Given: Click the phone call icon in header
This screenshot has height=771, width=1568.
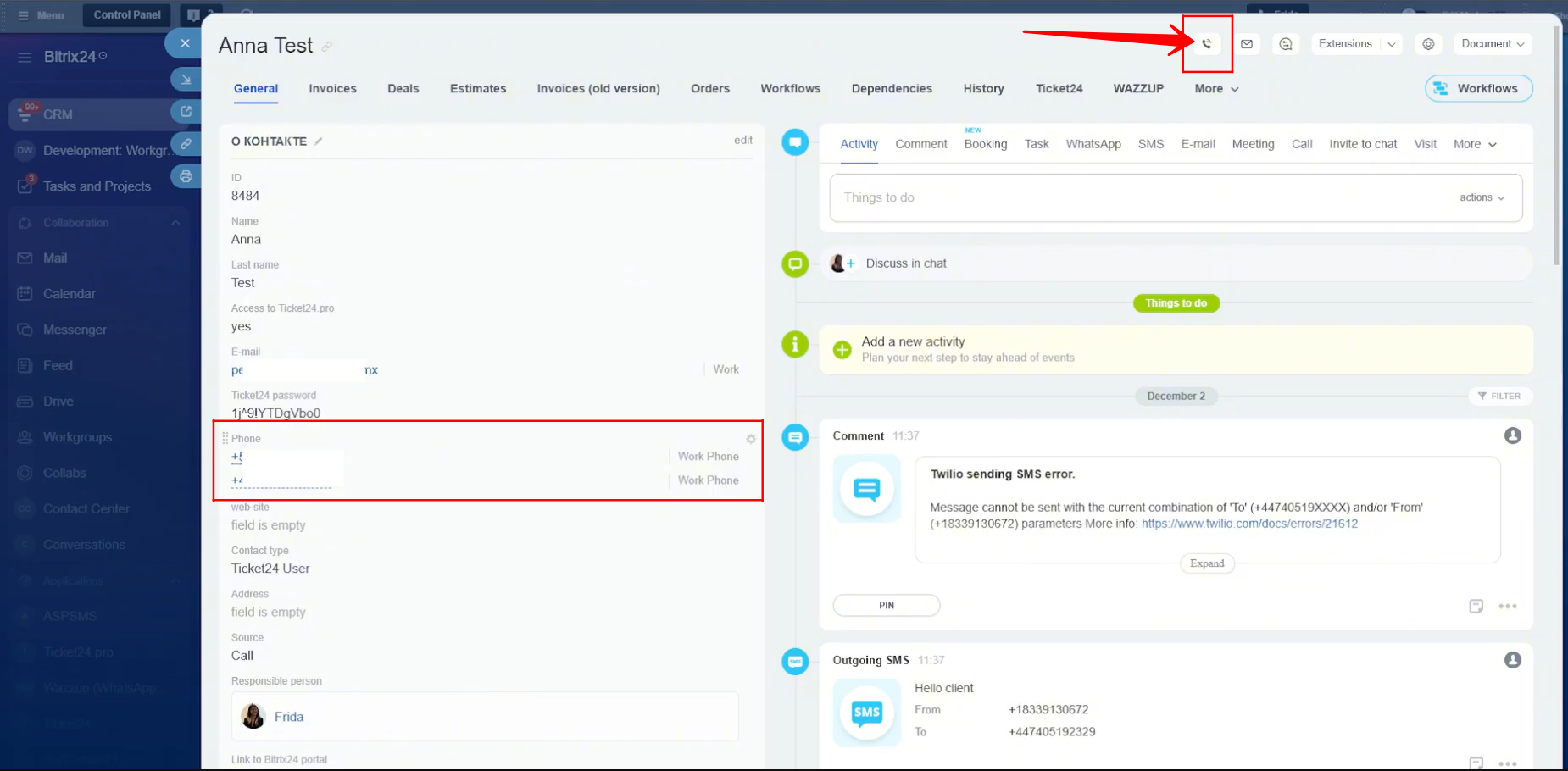Looking at the screenshot, I should [x=1207, y=44].
